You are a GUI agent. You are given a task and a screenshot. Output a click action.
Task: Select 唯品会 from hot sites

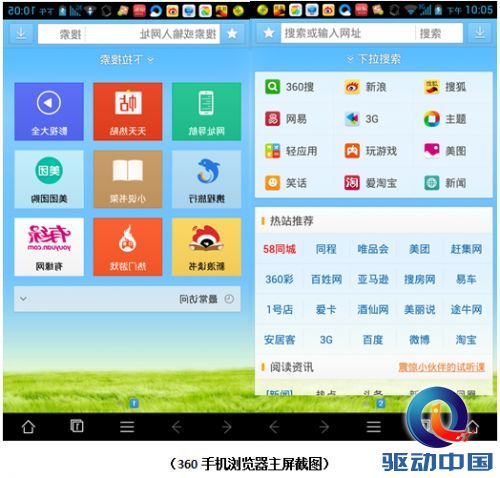(x=373, y=249)
